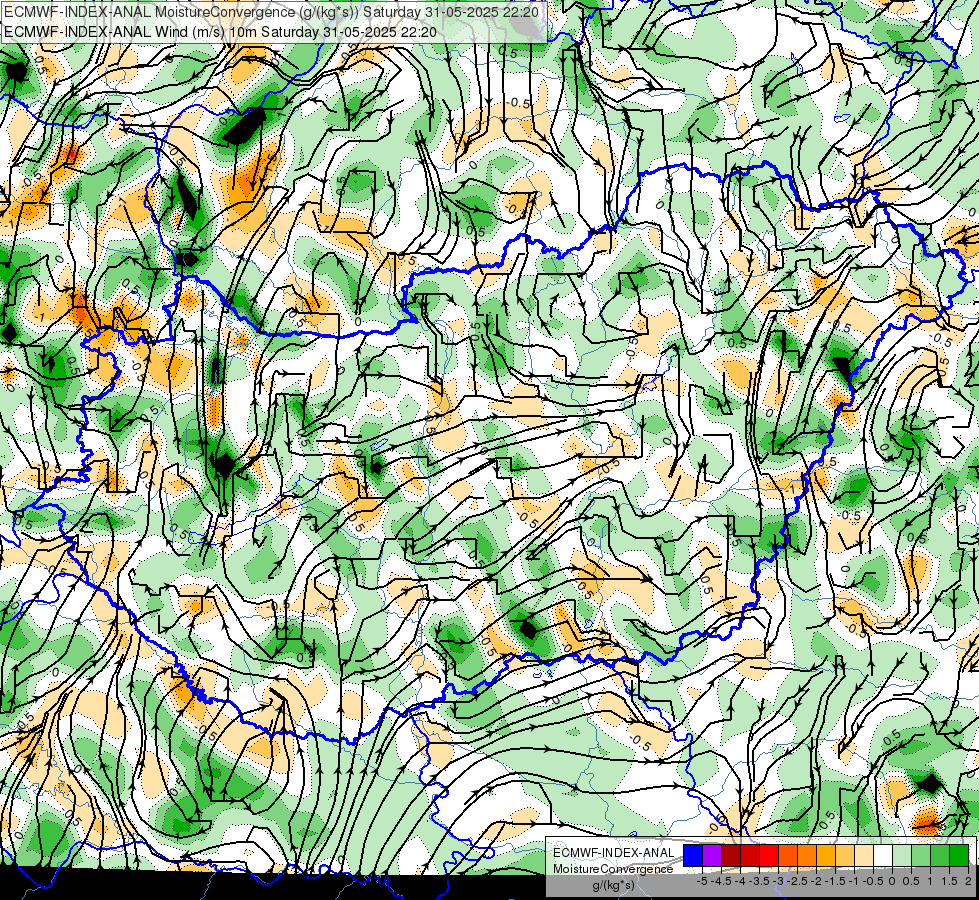Click the legend tick value -3

click(779, 881)
